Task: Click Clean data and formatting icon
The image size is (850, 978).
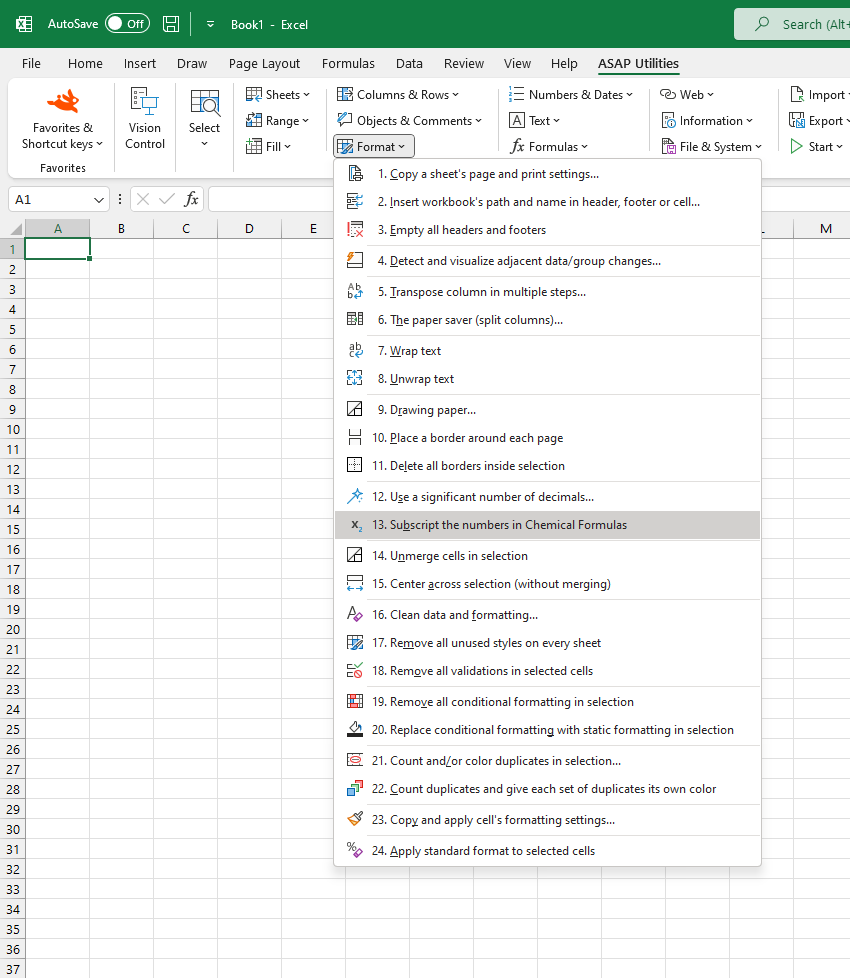Action: click(355, 614)
